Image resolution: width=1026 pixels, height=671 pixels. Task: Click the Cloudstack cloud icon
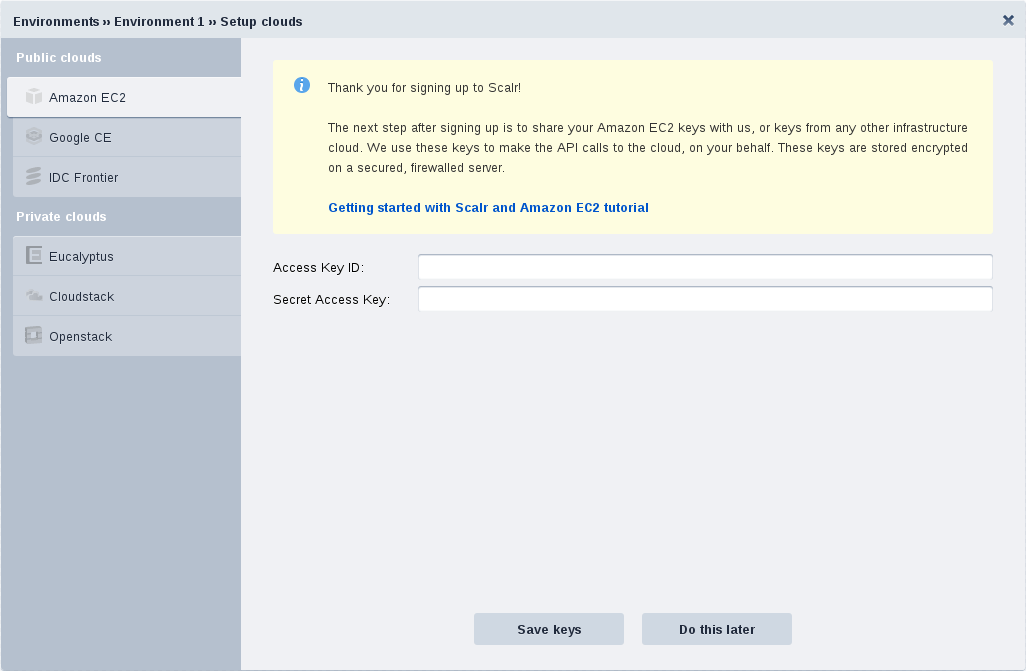33,296
